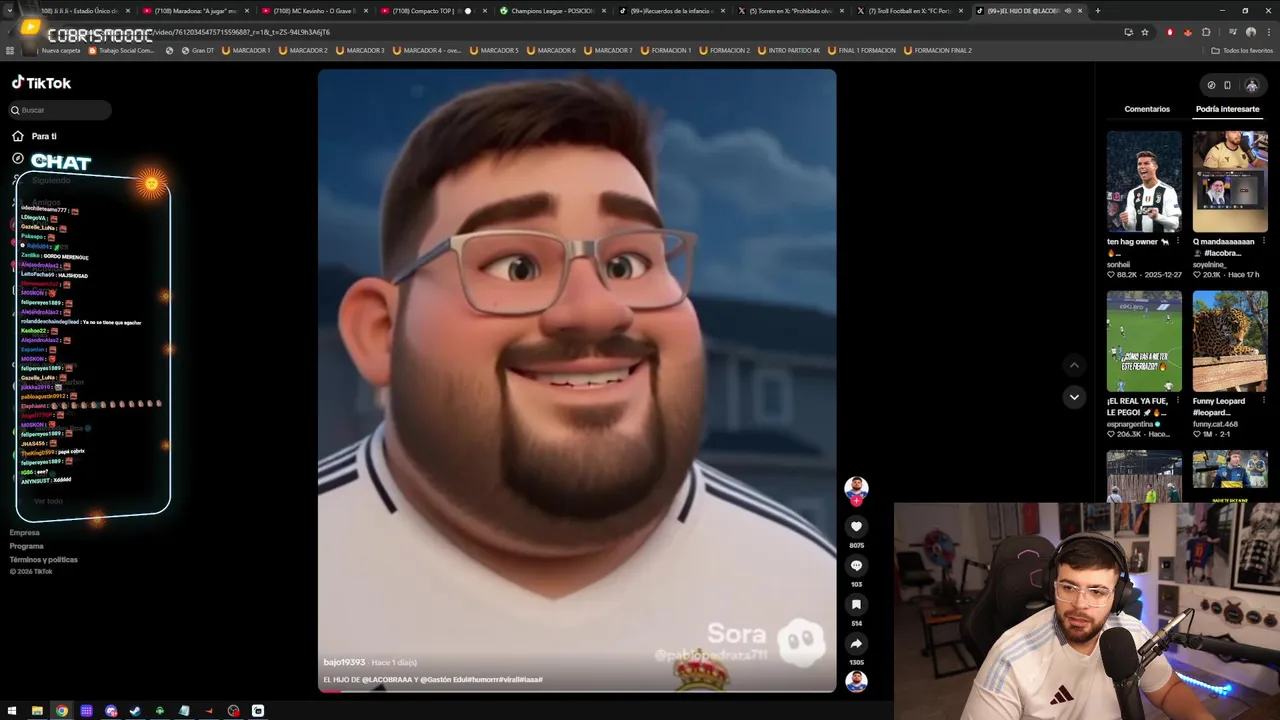Open the soyelnine_ author link
Image resolution: width=1280 pixels, height=720 pixels.
tap(1211, 265)
